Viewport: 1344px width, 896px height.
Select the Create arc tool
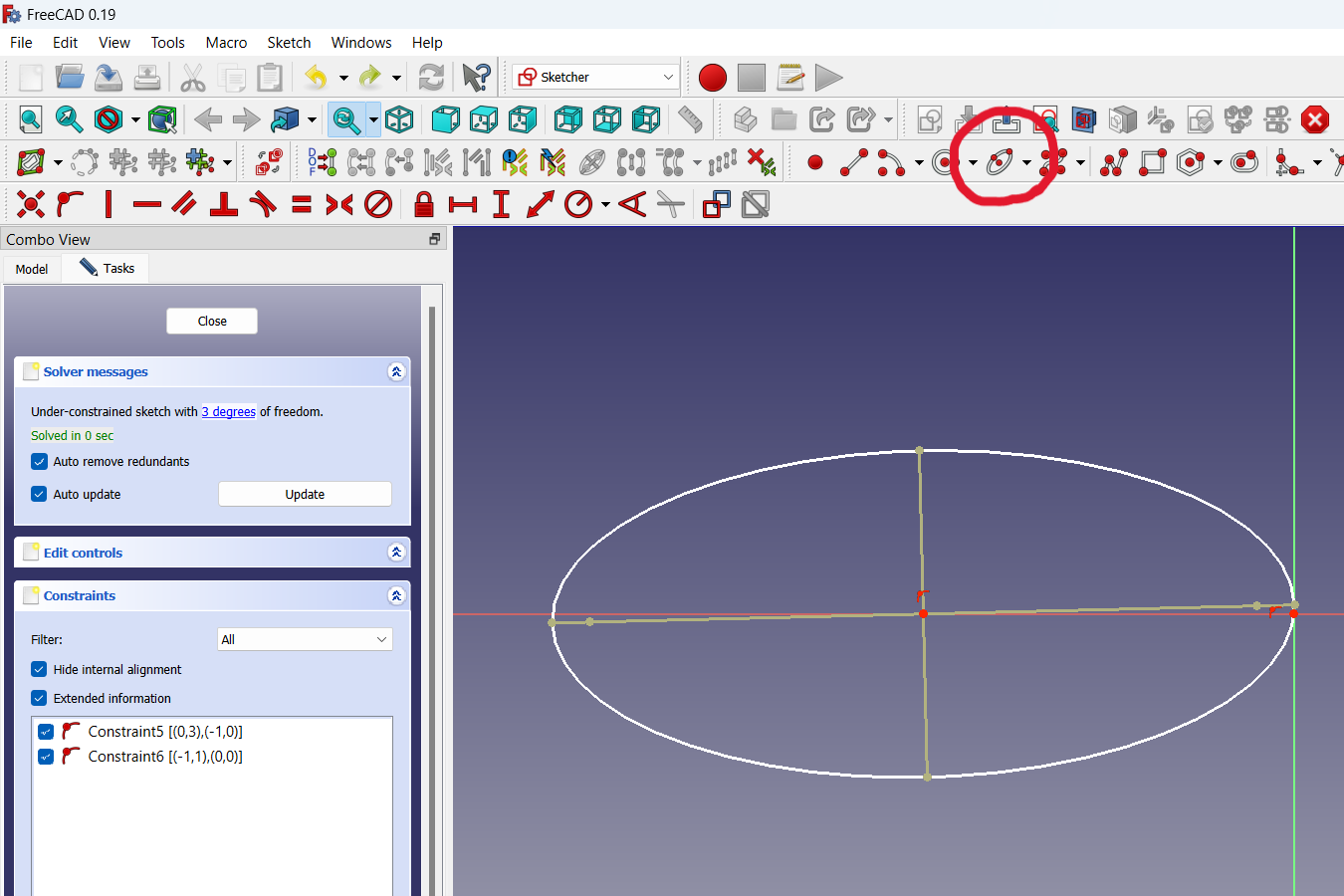click(x=891, y=162)
